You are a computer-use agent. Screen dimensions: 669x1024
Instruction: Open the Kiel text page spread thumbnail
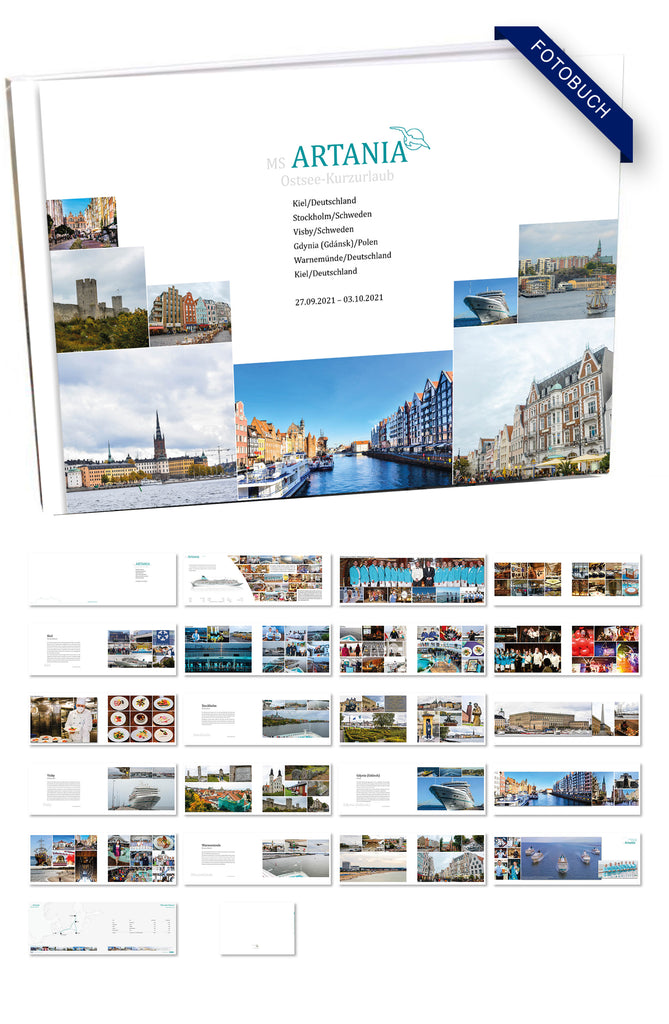click(103, 650)
